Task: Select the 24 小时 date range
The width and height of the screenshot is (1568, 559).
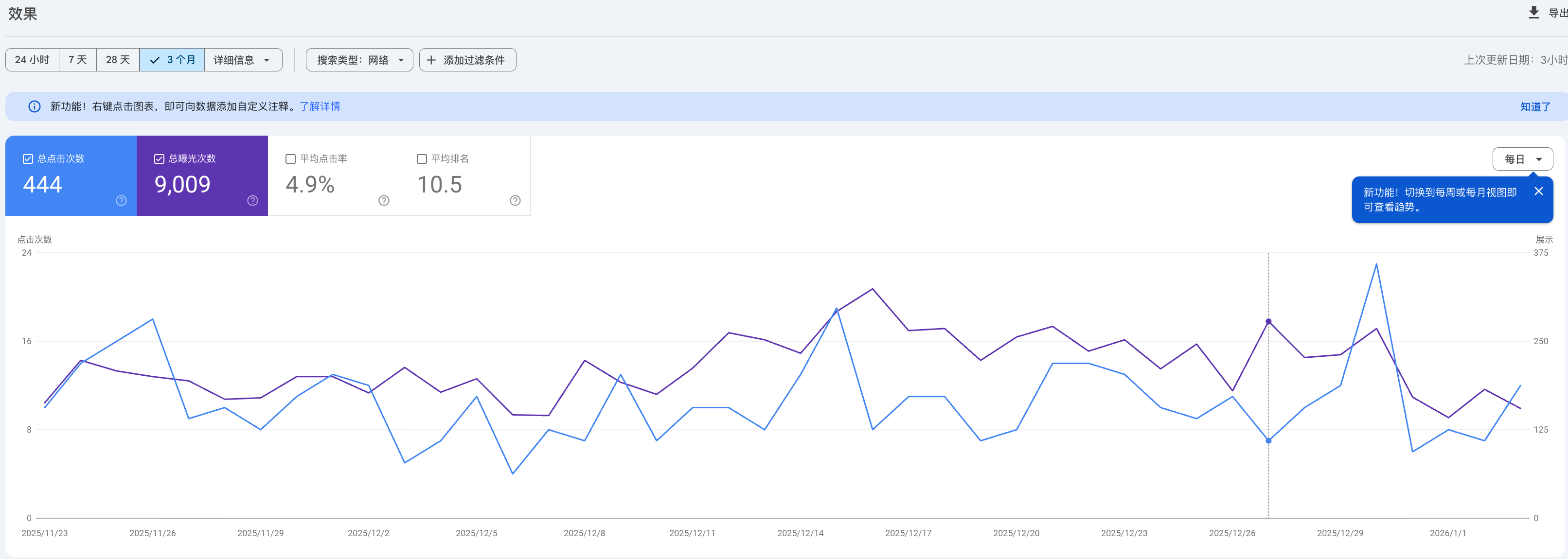Action: (32, 60)
